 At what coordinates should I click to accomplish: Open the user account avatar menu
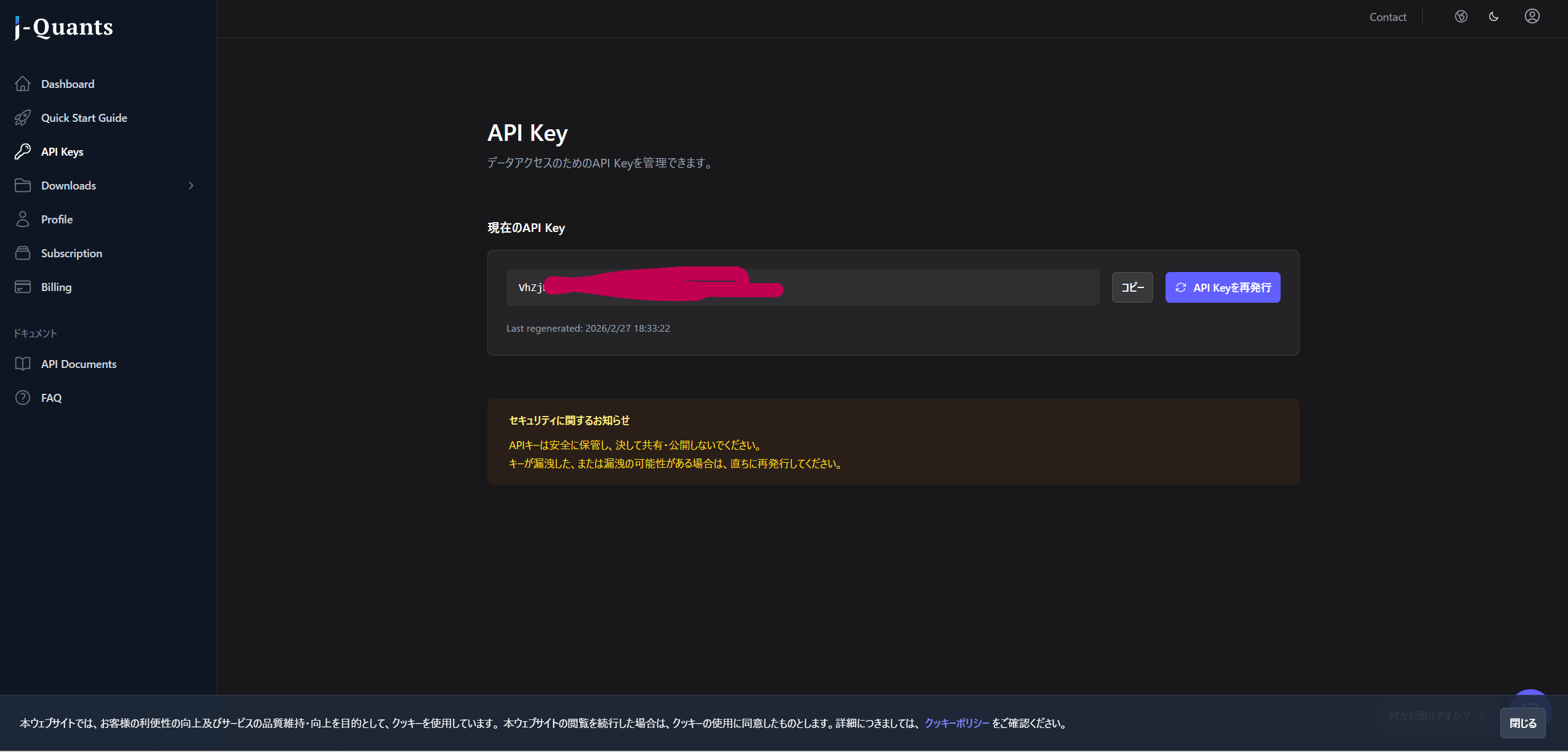tap(1532, 16)
